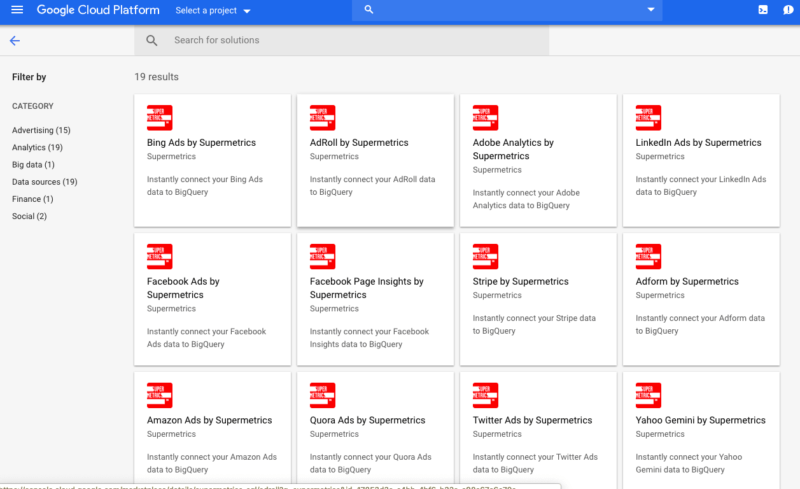Click 'Instantly connect your LinkedIn Ads' description
Screen dimensions: 800x489
[x=701, y=186]
